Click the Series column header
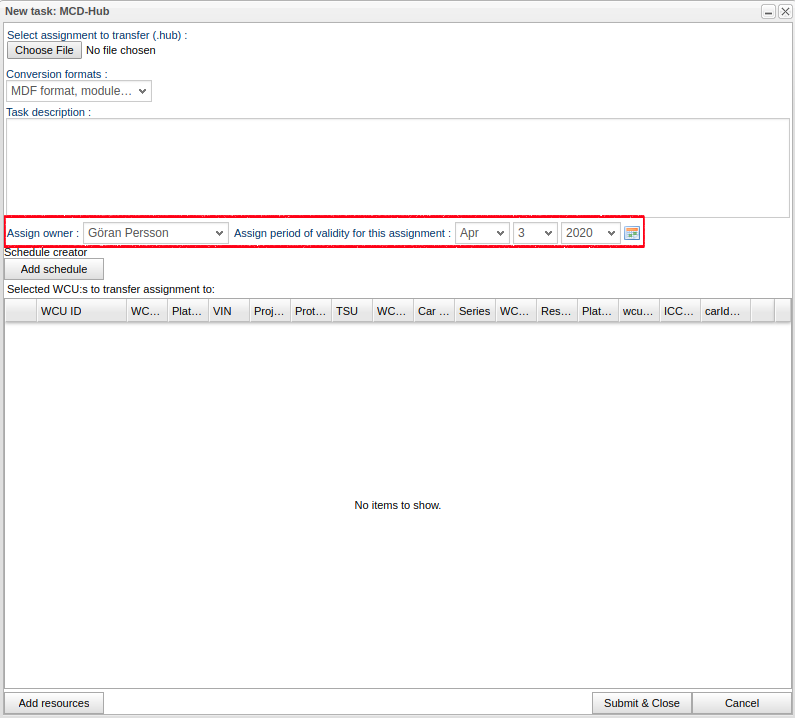The width and height of the screenshot is (795, 718). tap(474, 311)
